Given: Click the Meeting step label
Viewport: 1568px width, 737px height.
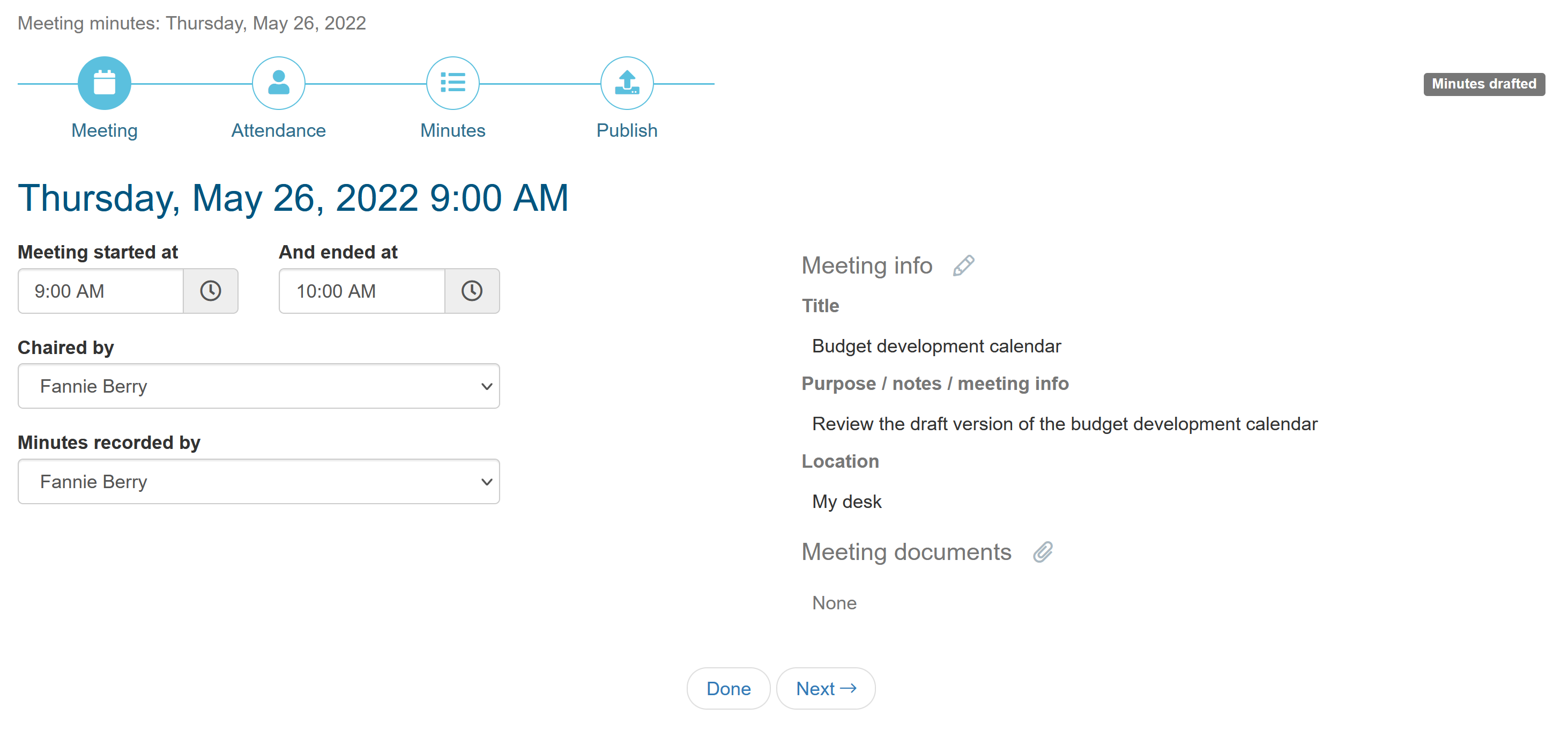Looking at the screenshot, I should coord(104,130).
